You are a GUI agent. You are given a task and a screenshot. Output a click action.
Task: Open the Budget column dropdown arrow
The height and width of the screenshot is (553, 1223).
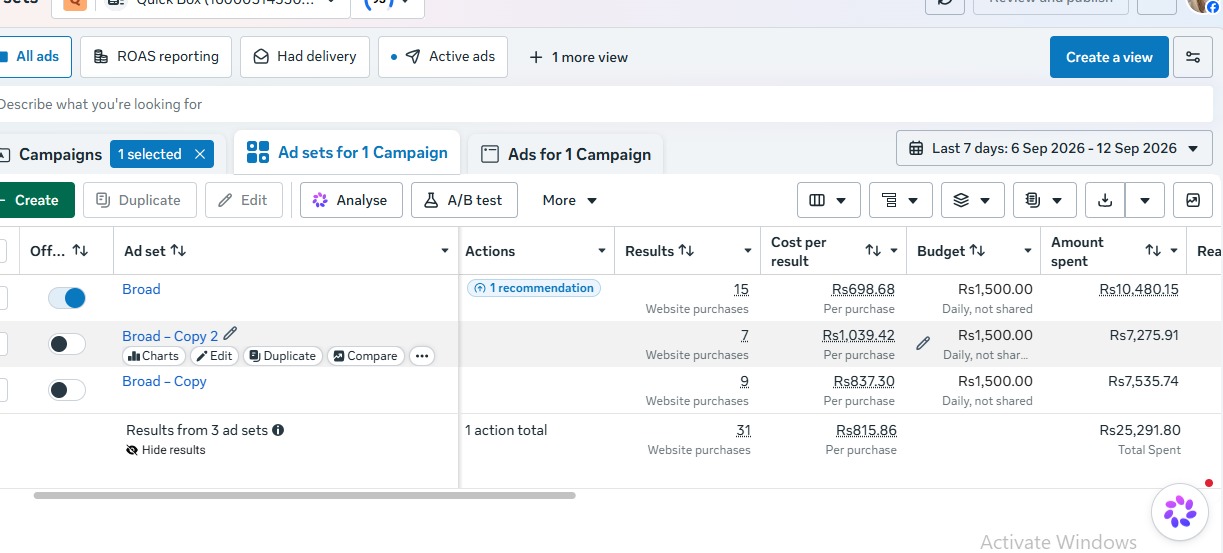coord(1028,251)
